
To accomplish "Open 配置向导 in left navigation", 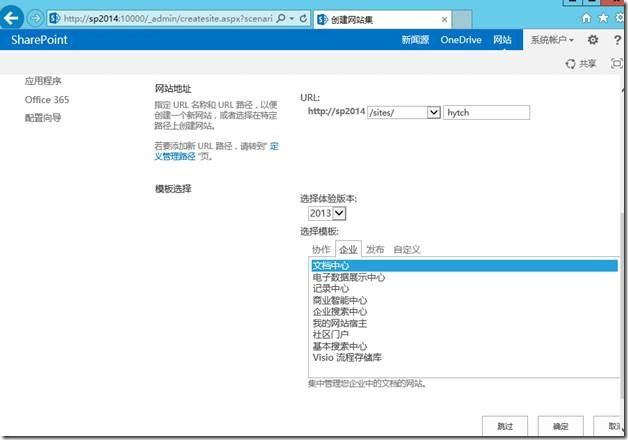I will point(43,118).
